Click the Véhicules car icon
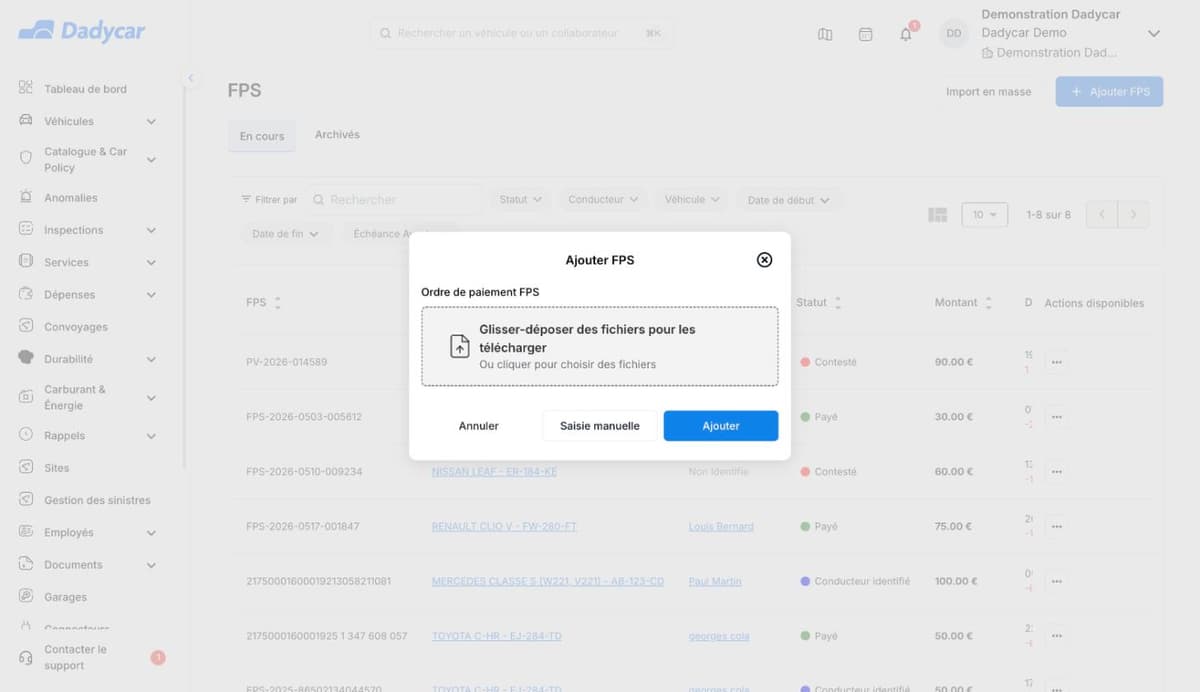 (x=26, y=121)
